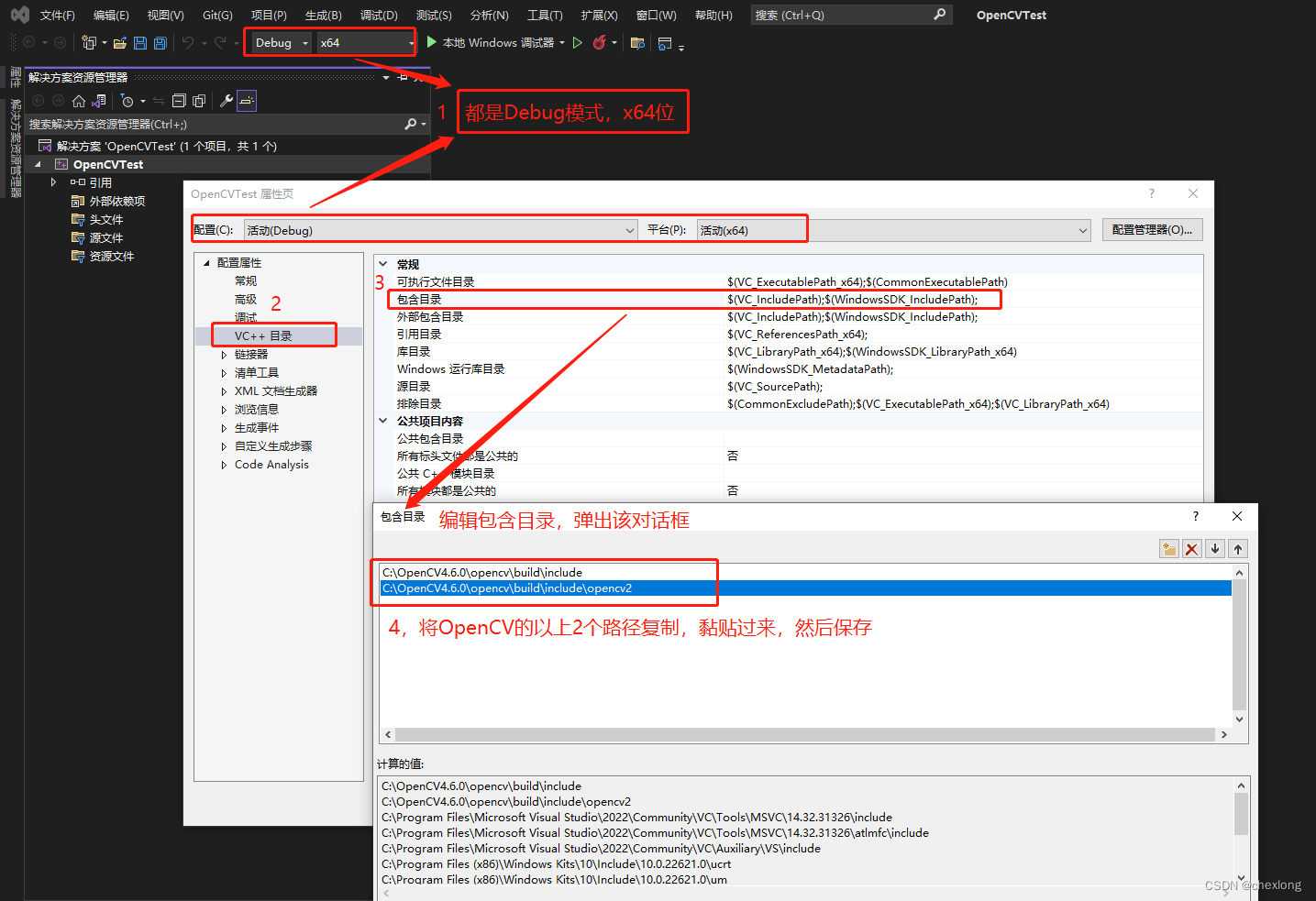Click the hot reload flame icon
Screen dimensions: 1316x901
[x=600, y=42]
